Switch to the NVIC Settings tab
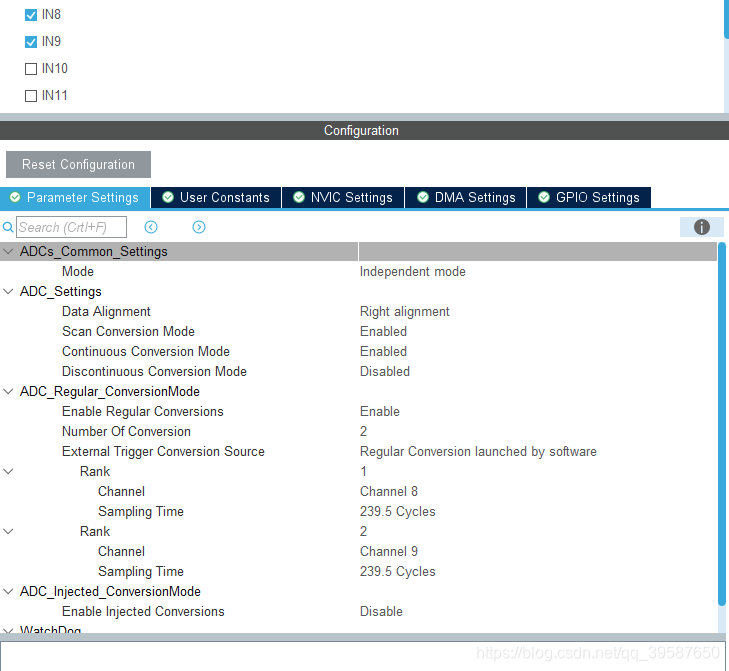The image size is (729, 671). click(x=343, y=198)
